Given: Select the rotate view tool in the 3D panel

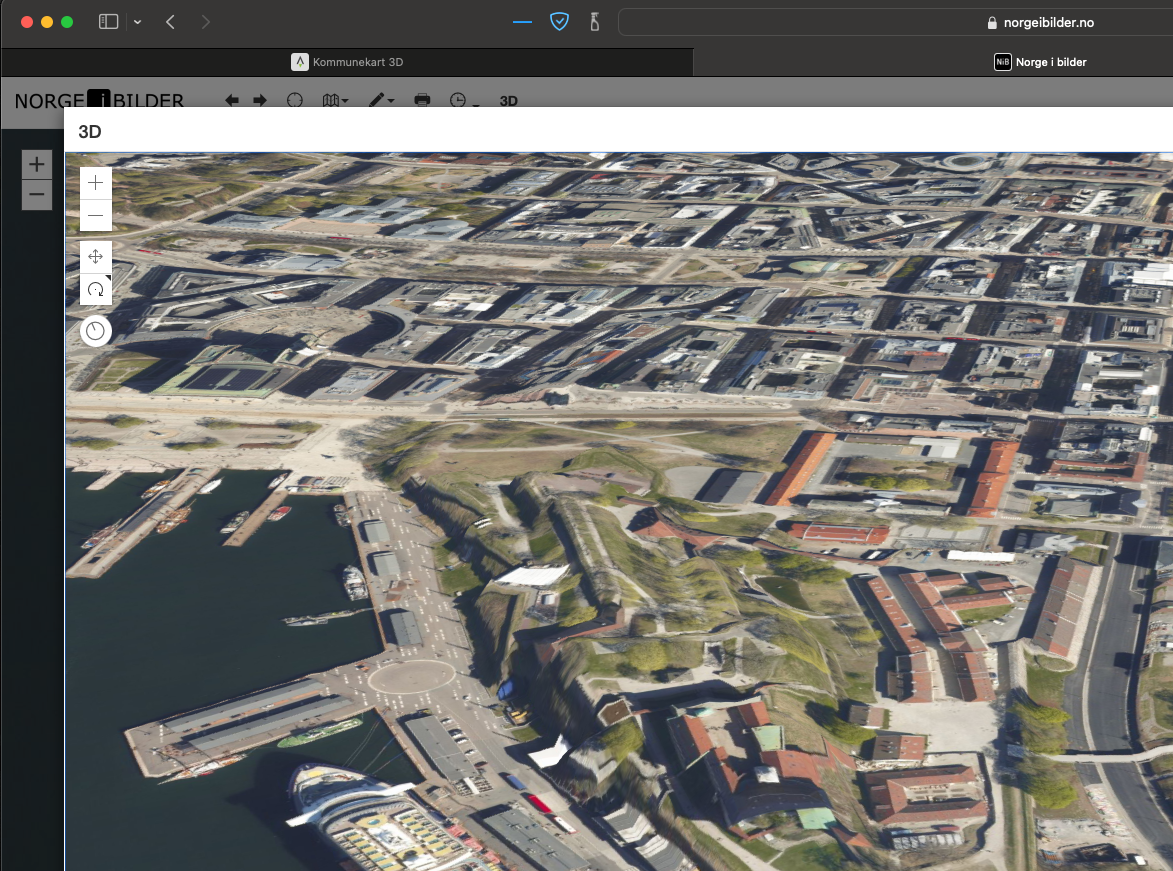Looking at the screenshot, I should (x=95, y=290).
